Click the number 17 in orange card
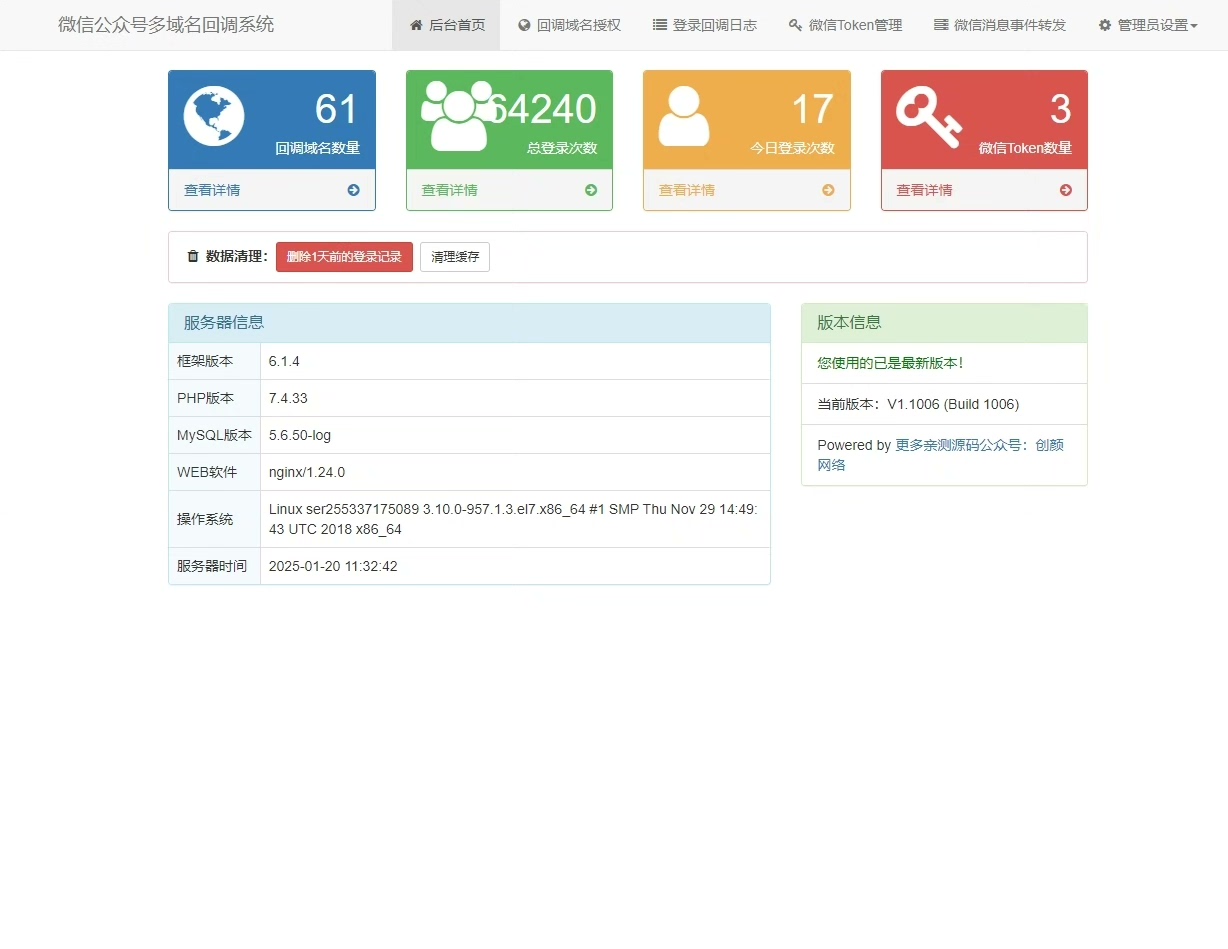Image resolution: width=1228 pixels, height=949 pixels. 813,109
